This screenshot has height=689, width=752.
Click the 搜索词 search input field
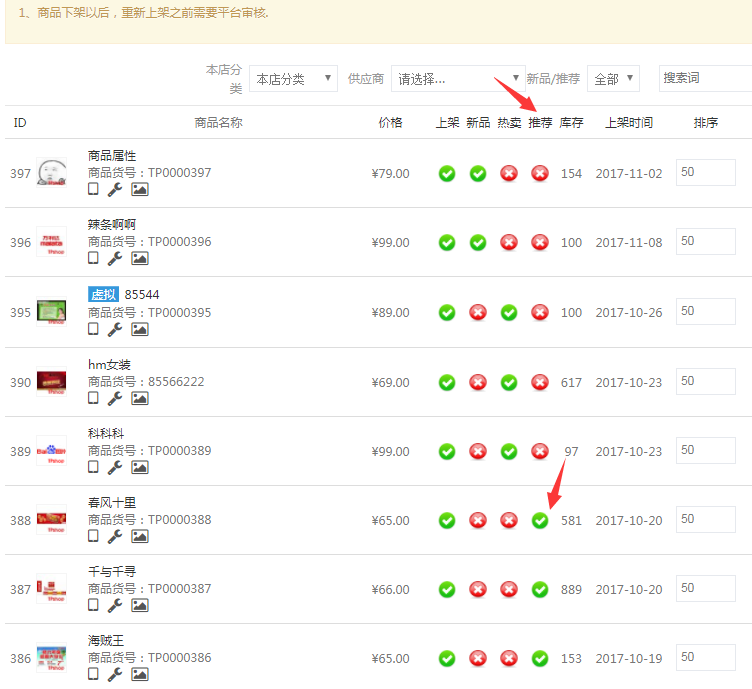point(704,78)
